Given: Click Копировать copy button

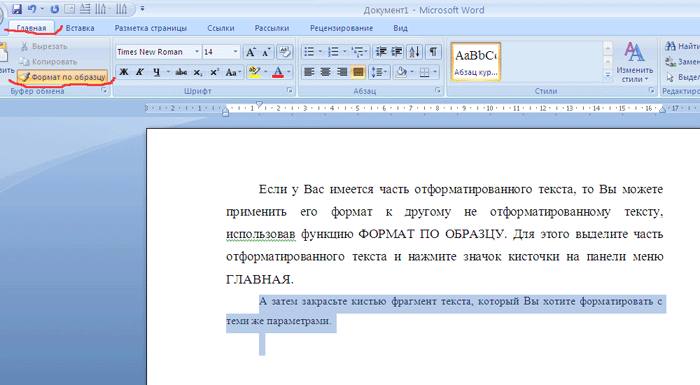Looking at the screenshot, I should (48, 62).
